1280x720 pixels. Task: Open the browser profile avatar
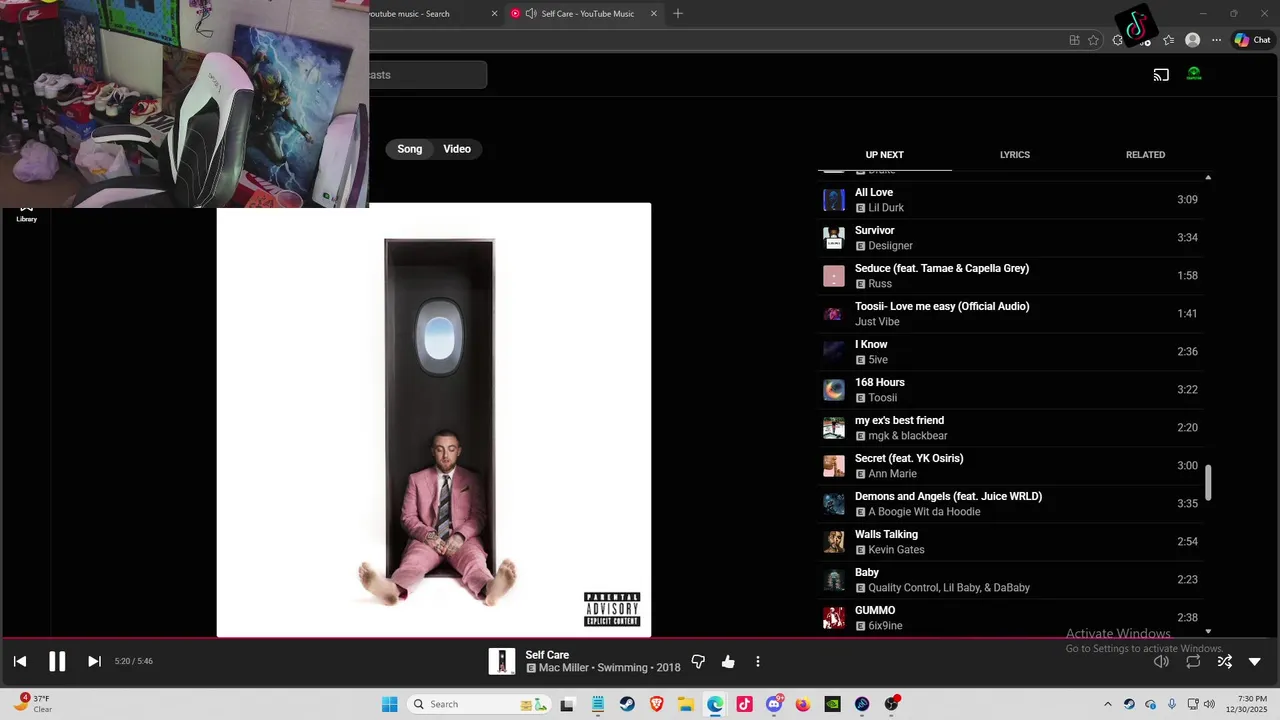(1192, 40)
